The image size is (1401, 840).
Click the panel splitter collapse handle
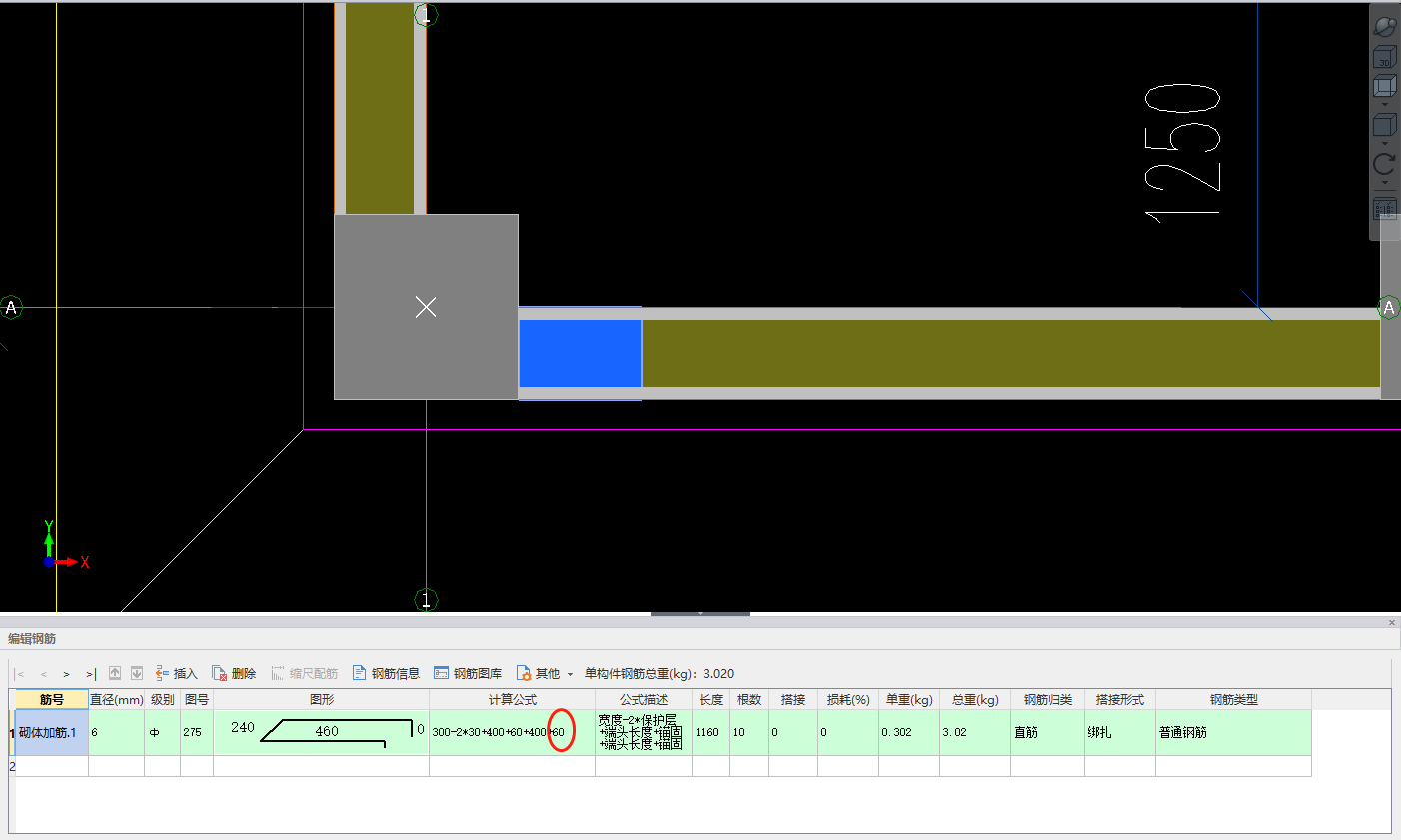click(x=700, y=613)
